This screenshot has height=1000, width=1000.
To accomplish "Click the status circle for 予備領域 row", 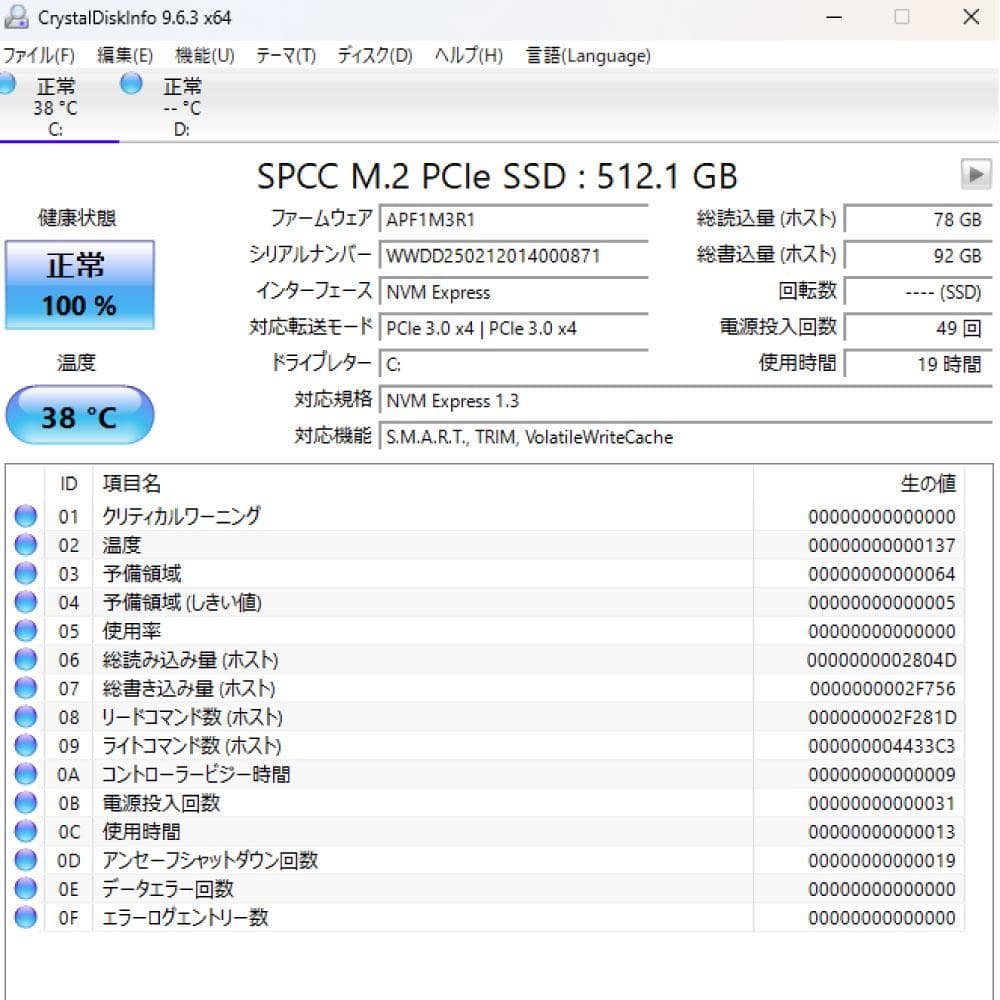I will pos(25,573).
